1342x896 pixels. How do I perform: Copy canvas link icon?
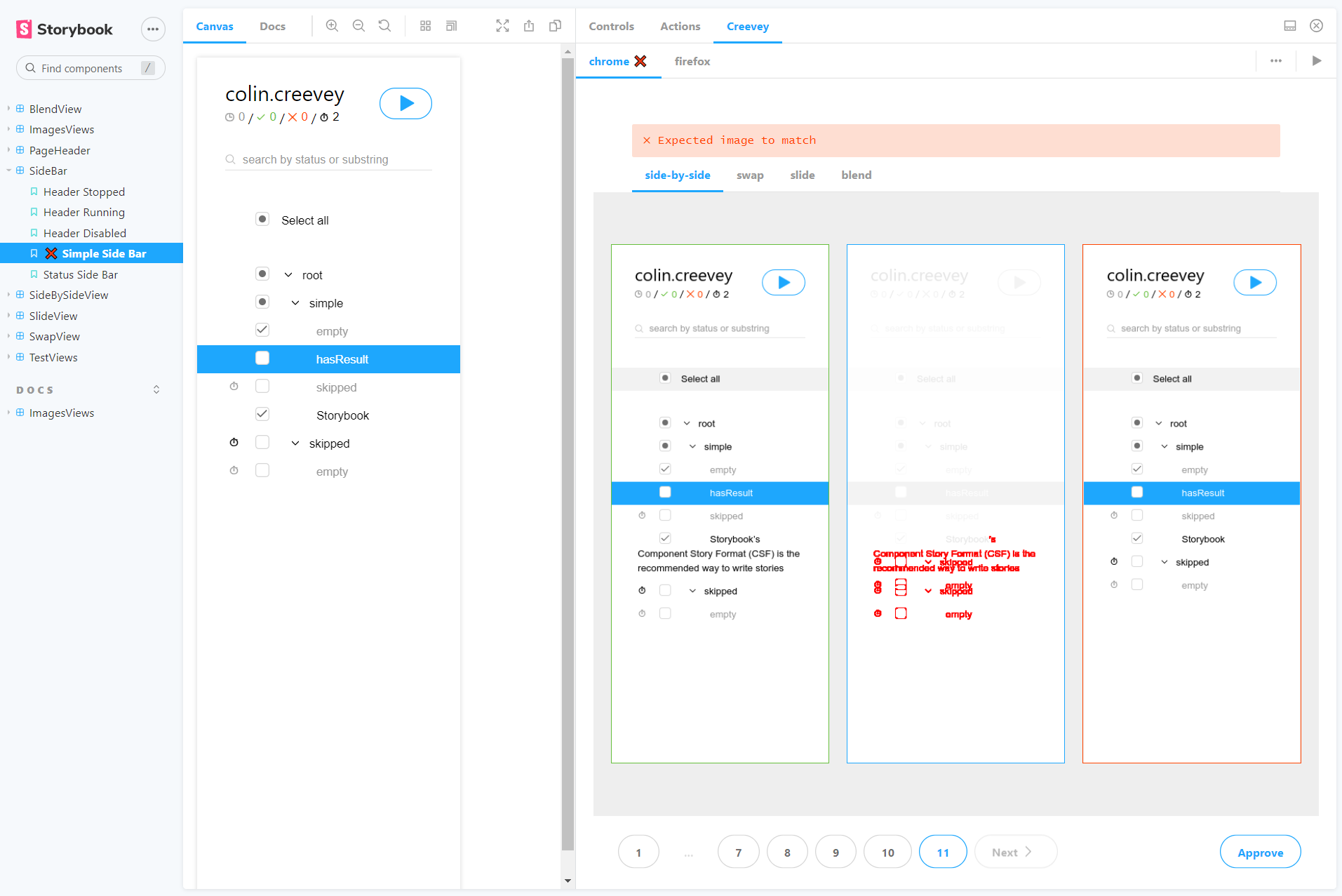(555, 26)
